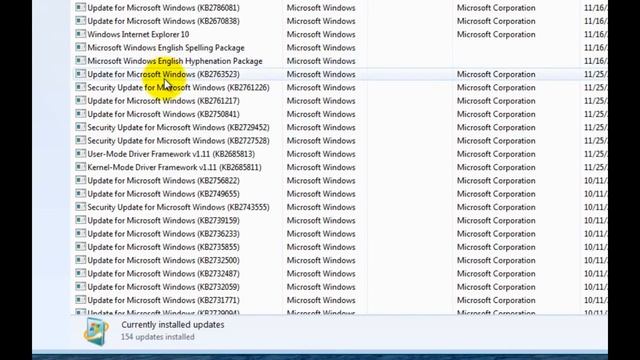The image size is (640, 360).
Task: Click icon beside English Spelling Package
Action: pos(80,47)
